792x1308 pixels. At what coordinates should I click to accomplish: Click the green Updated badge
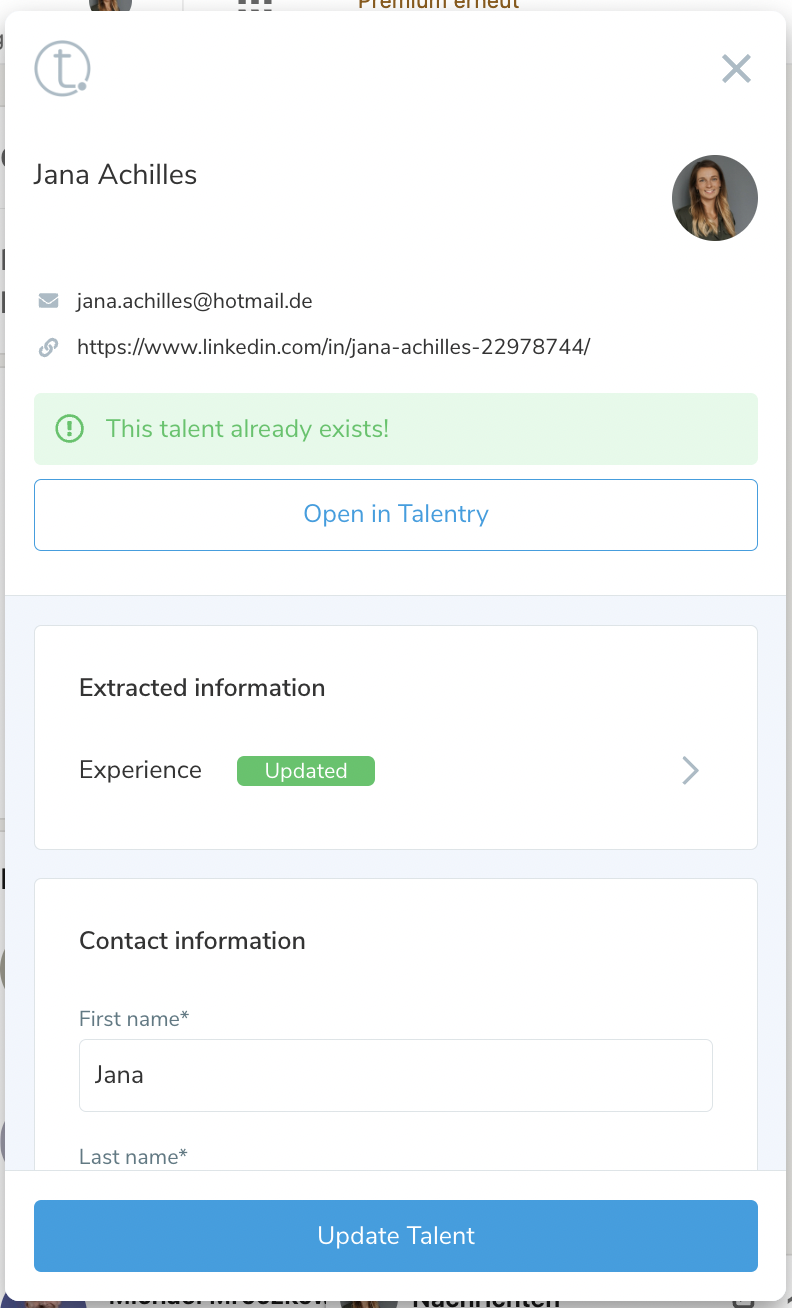[x=305, y=771]
